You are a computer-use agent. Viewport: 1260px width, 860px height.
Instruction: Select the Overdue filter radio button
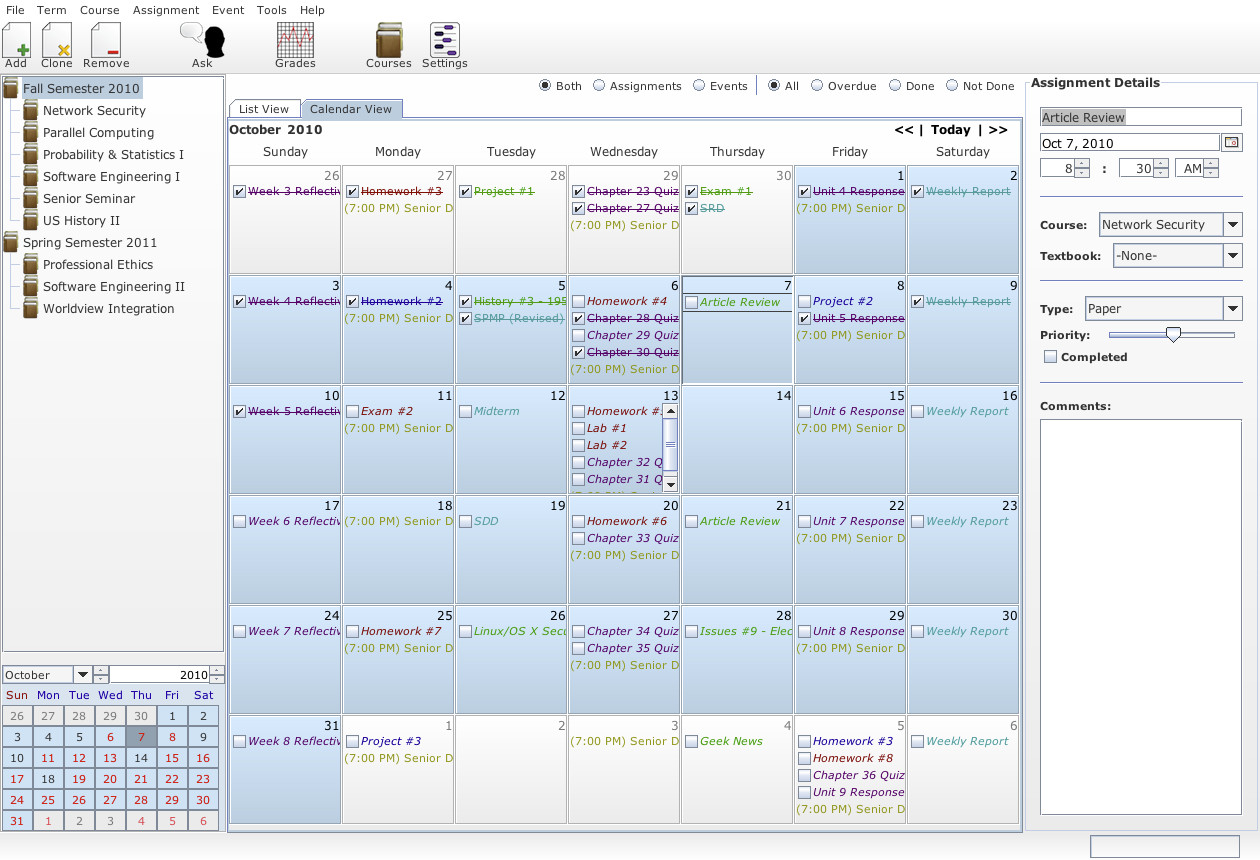click(817, 86)
